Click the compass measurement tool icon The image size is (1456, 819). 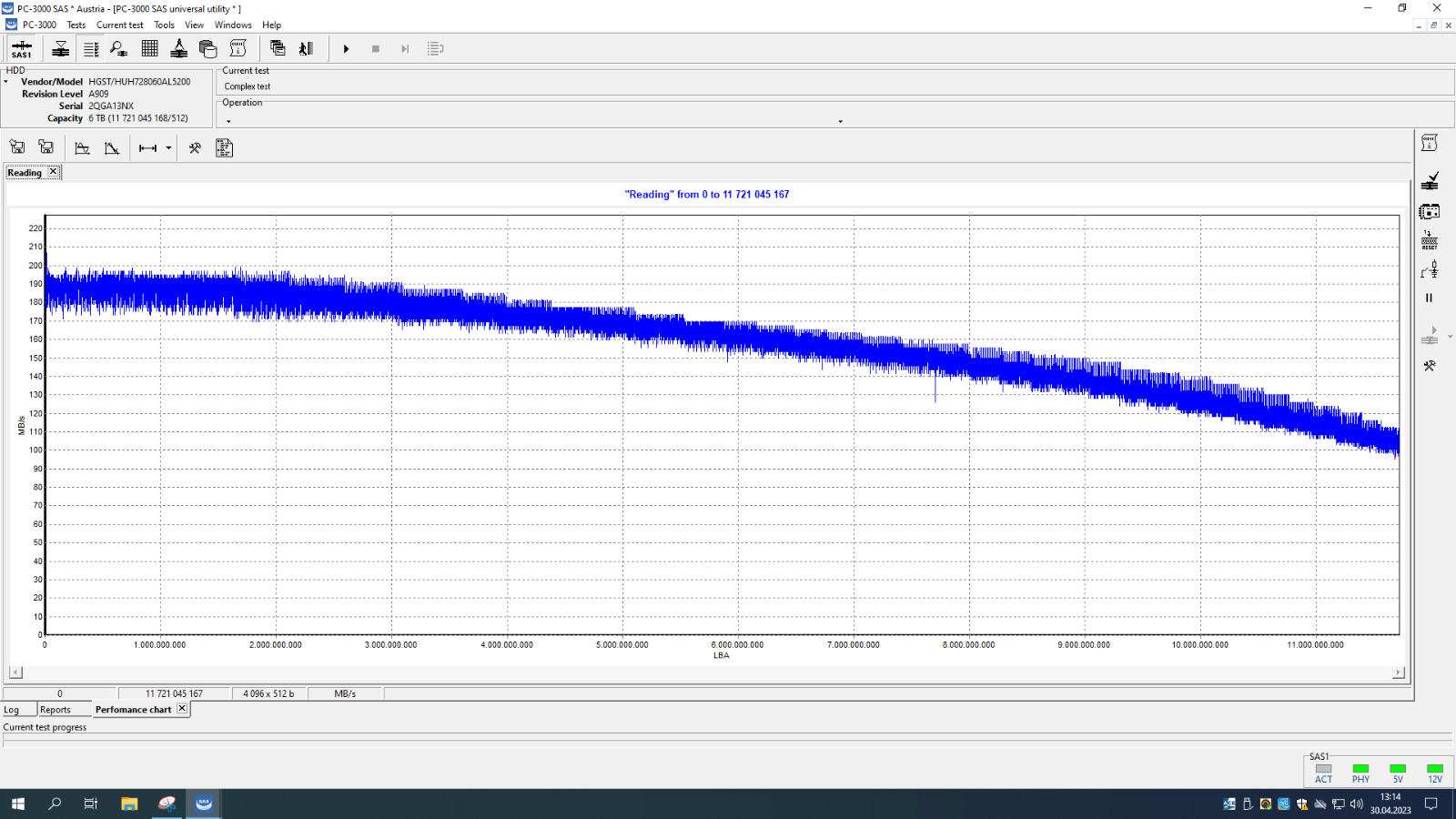click(179, 49)
